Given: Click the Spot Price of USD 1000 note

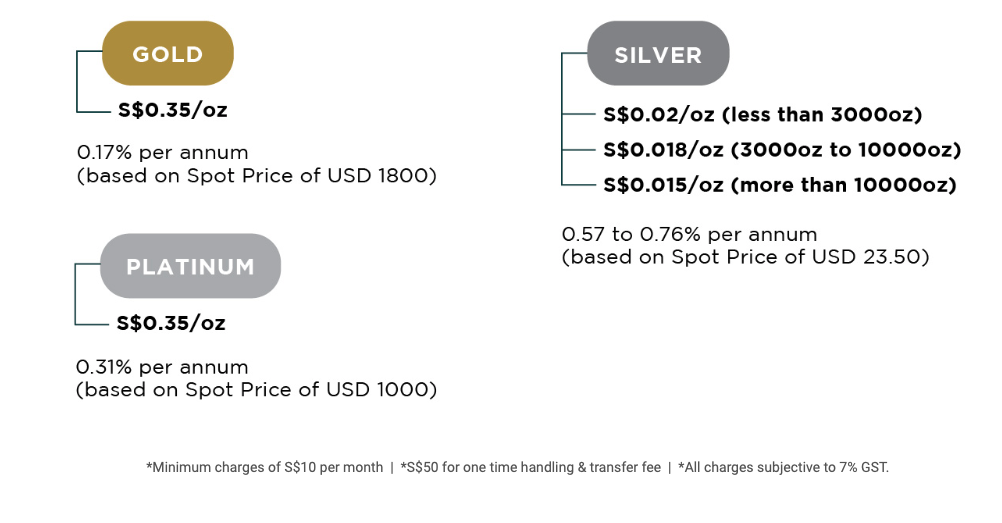Looking at the screenshot, I should [256, 389].
